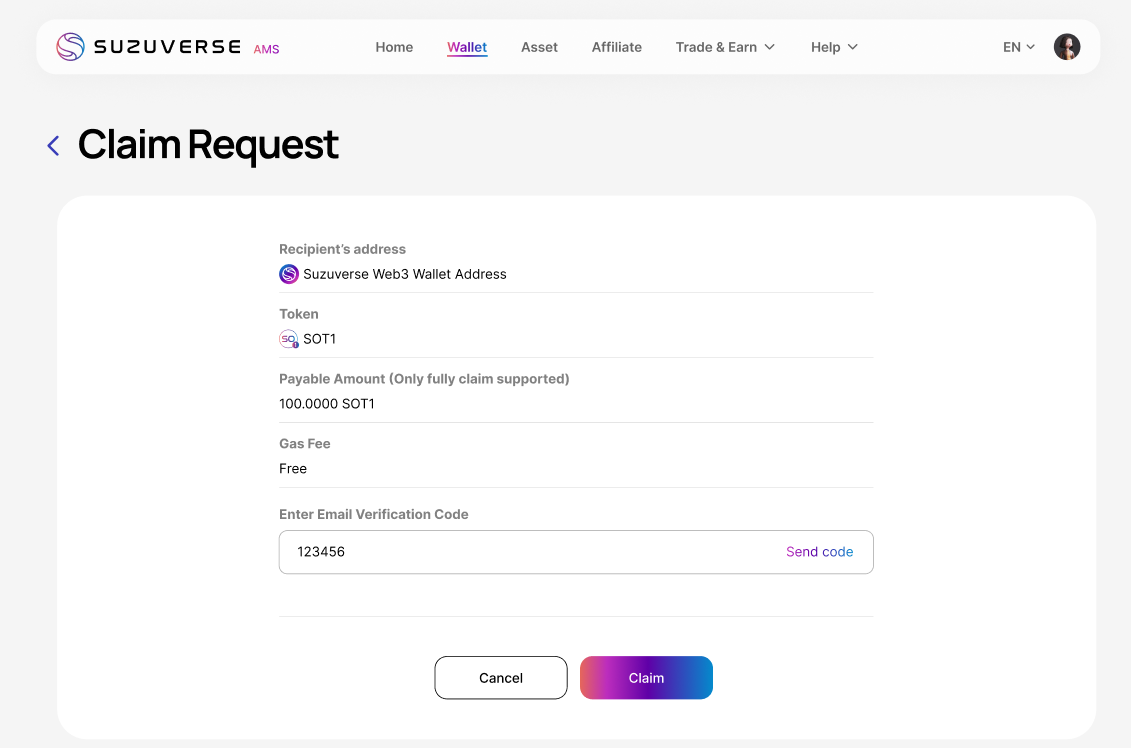Click the gradient Claim button
This screenshot has height=748, width=1131.
pyautogui.click(x=646, y=678)
